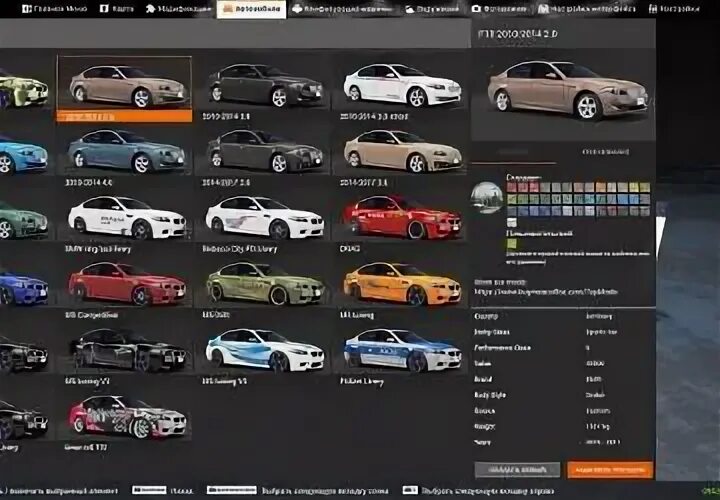Click the wide key hint badge in the bottom bar

point(231,490)
